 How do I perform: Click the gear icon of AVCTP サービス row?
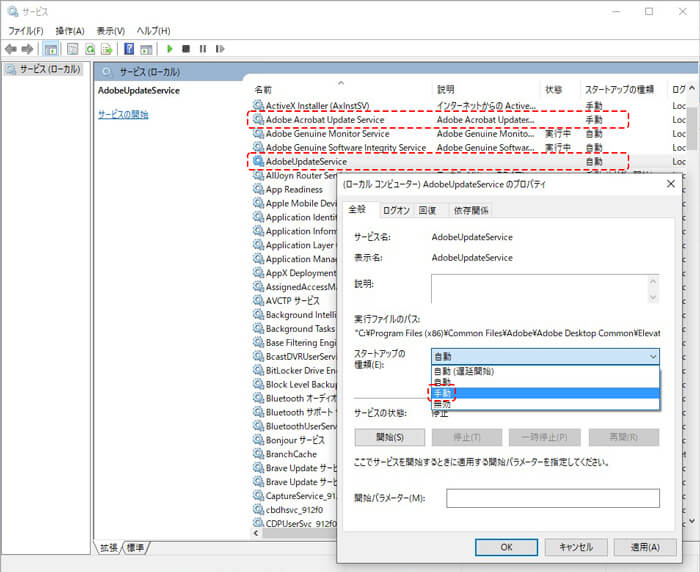[x=258, y=301]
